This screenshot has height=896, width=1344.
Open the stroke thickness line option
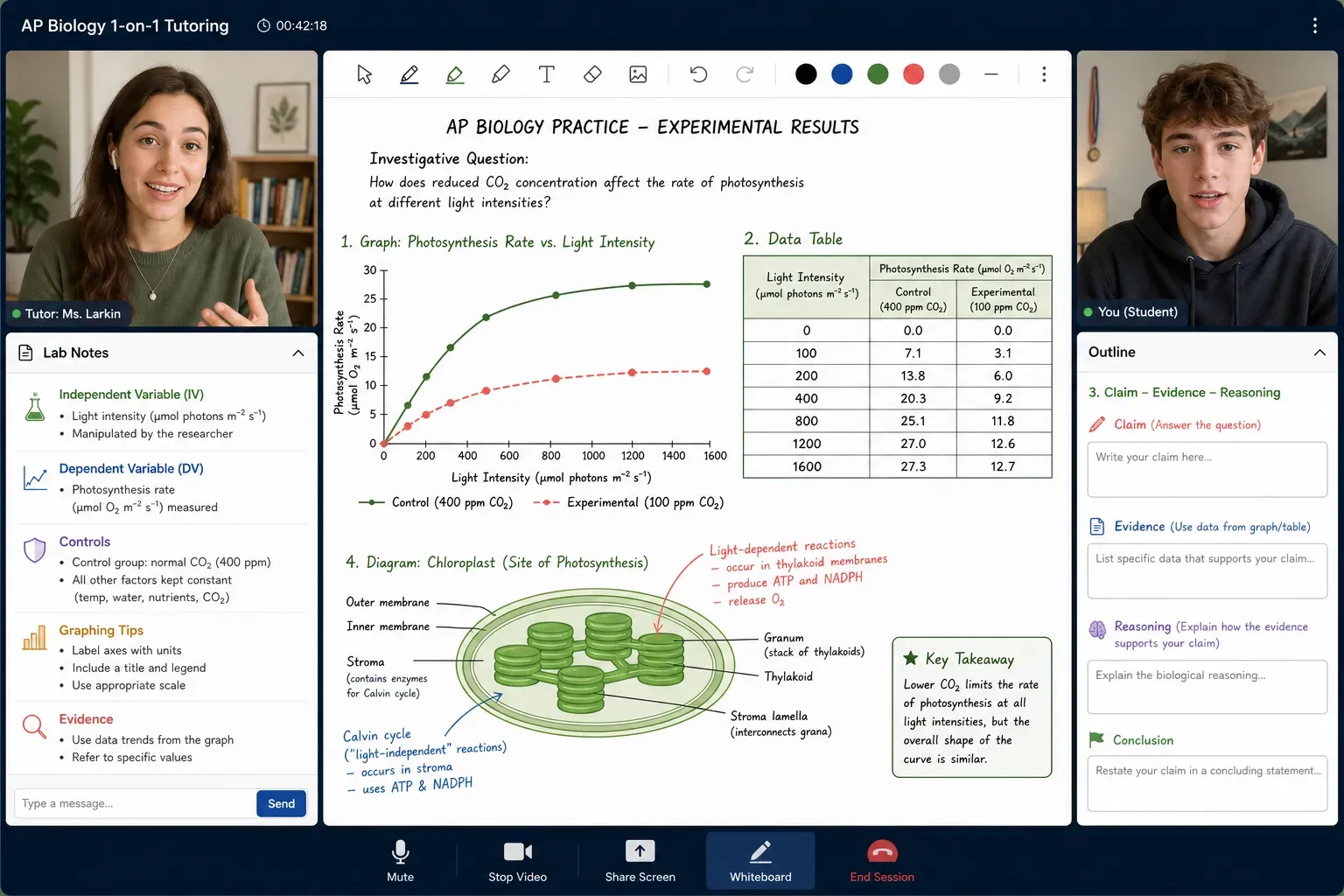click(x=991, y=74)
